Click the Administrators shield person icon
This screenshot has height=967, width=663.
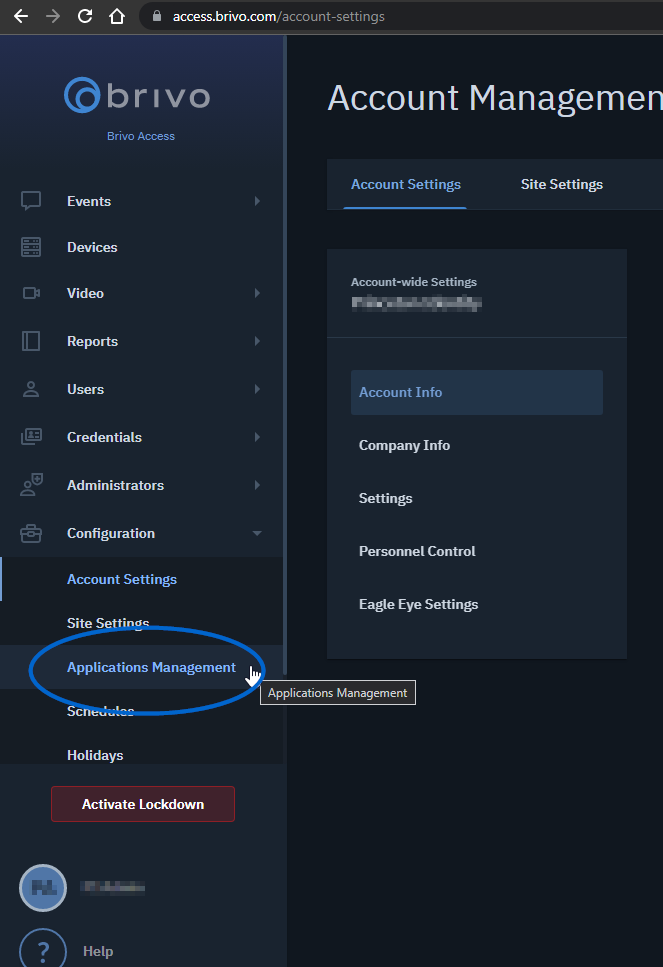click(x=31, y=485)
